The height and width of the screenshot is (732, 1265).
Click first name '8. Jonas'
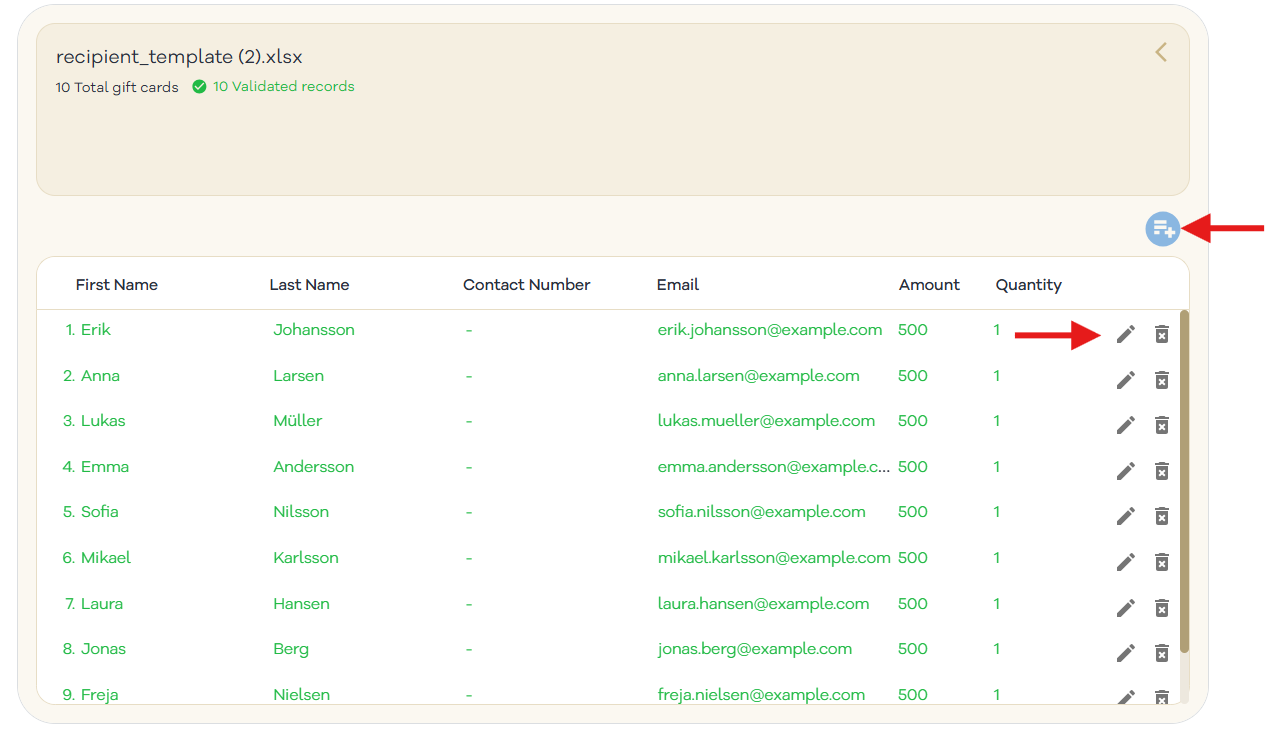(x=94, y=649)
